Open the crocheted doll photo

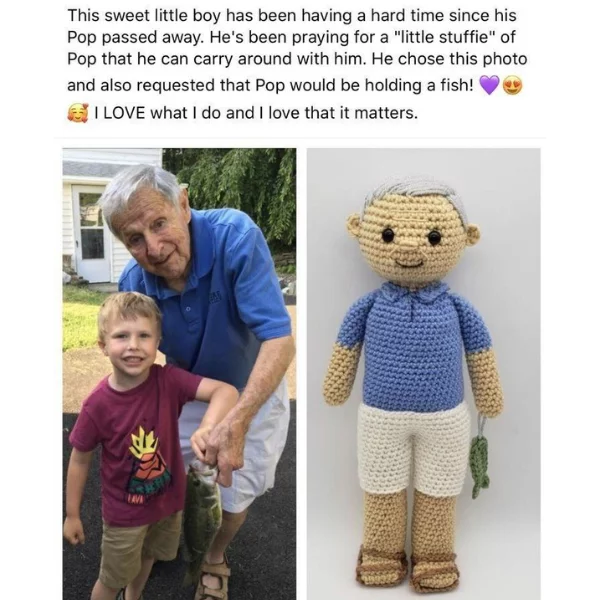(423, 373)
